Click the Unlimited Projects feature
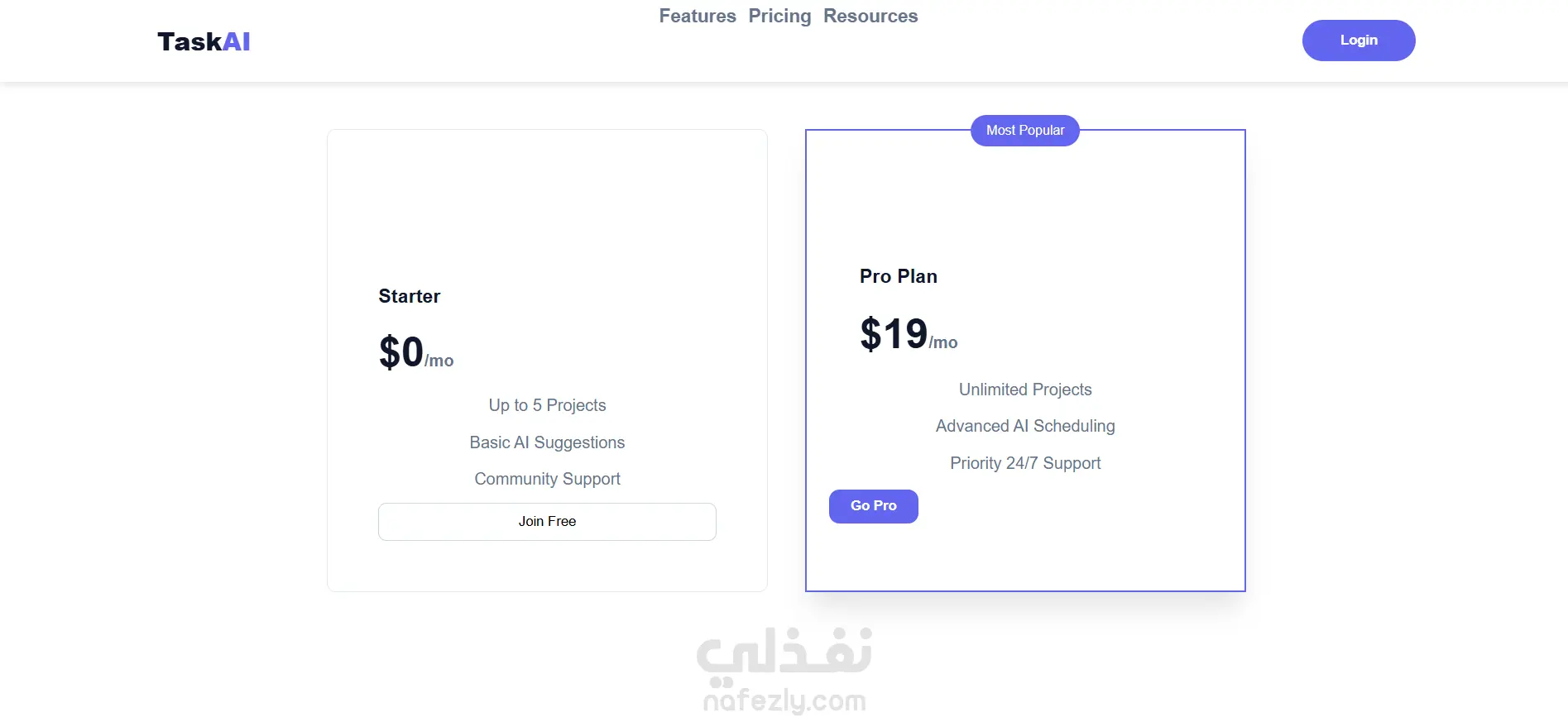 coord(1025,390)
